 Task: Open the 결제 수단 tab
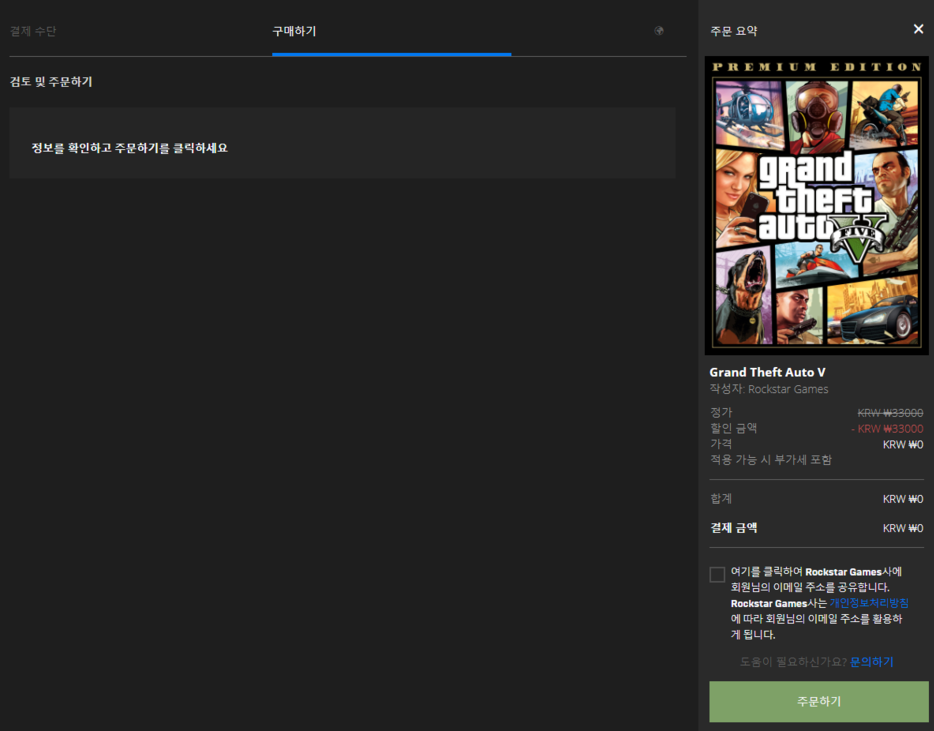point(33,31)
